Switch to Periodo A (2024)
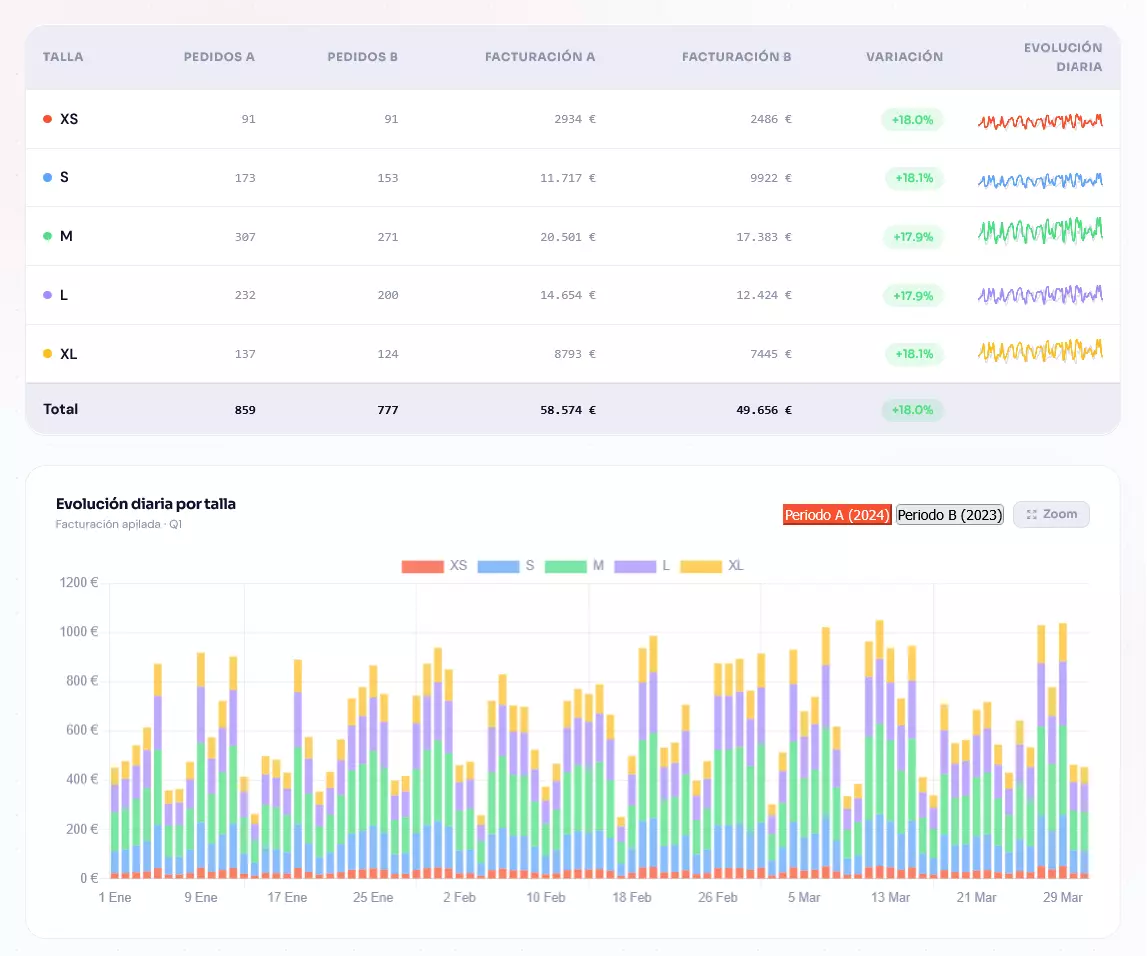The height and width of the screenshot is (956, 1147). tap(836, 515)
